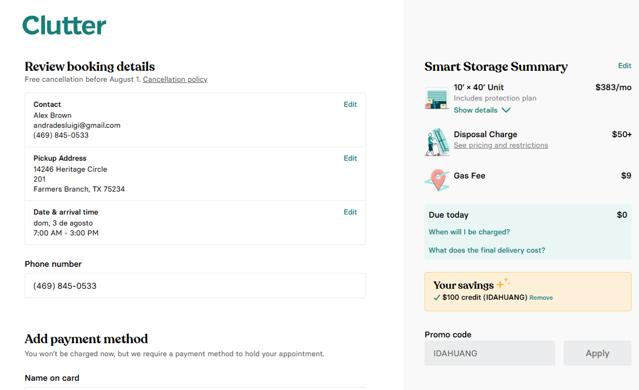Click the date dom, 3 de agosto

point(63,223)
